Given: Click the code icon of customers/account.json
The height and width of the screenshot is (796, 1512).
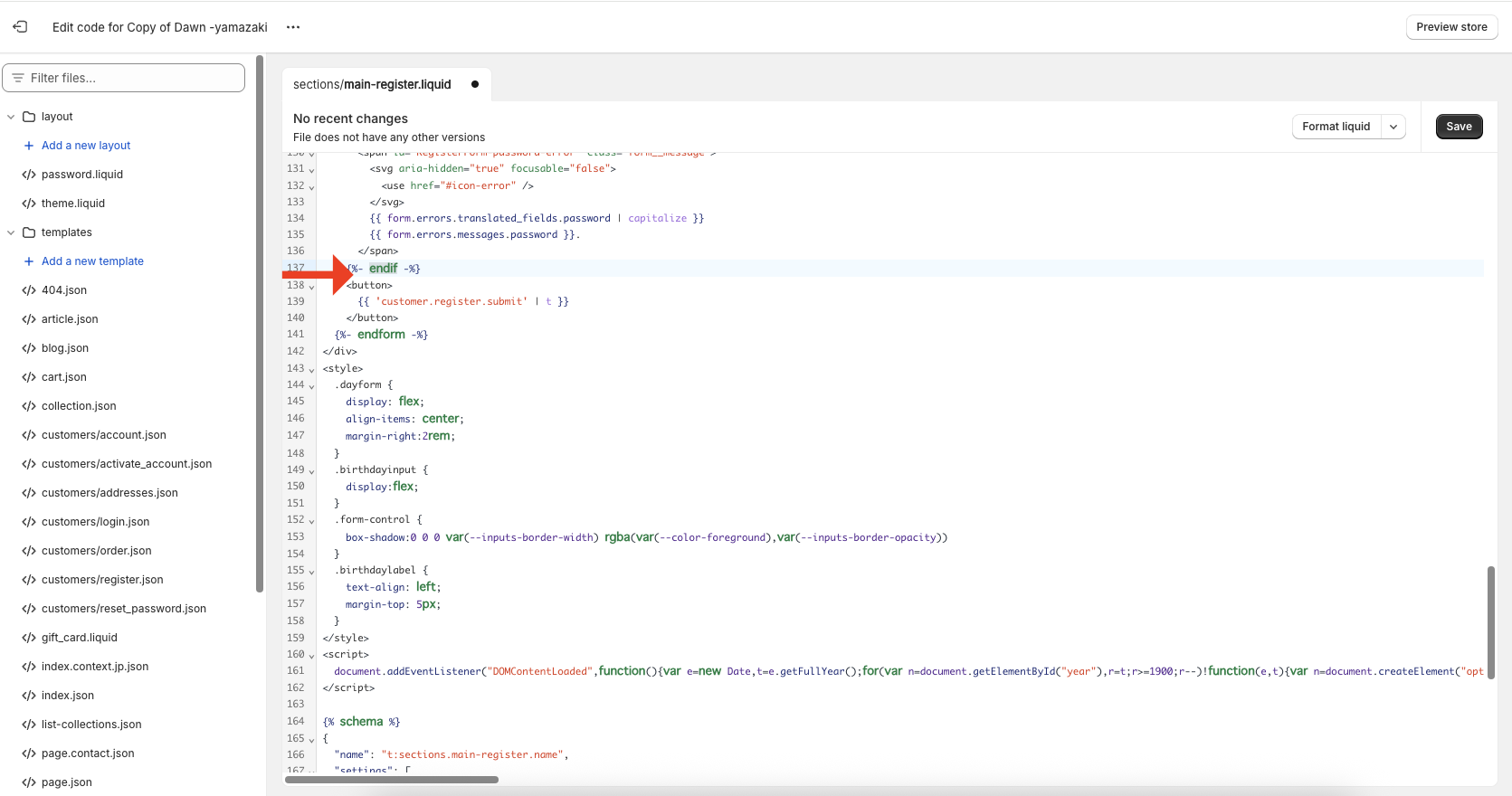Looking at the screenshot, I should [29, 435].
